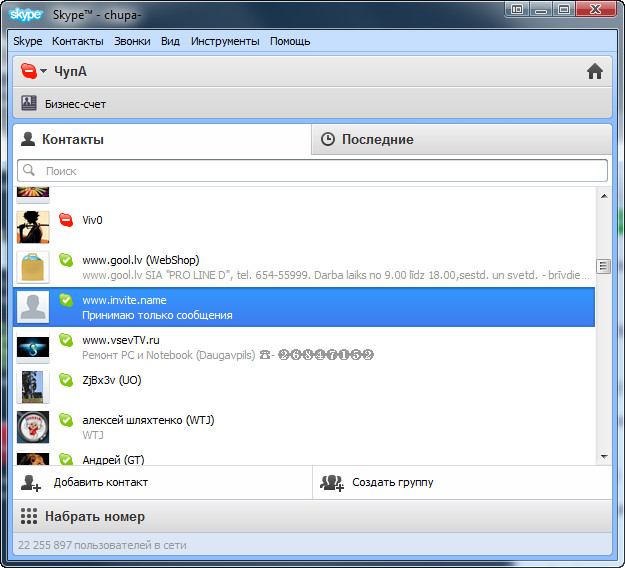The width and height of the screenshot is (625, 568).
Task: Click the scrollbar up arrow in contacts list
Action: coord(603,196)
